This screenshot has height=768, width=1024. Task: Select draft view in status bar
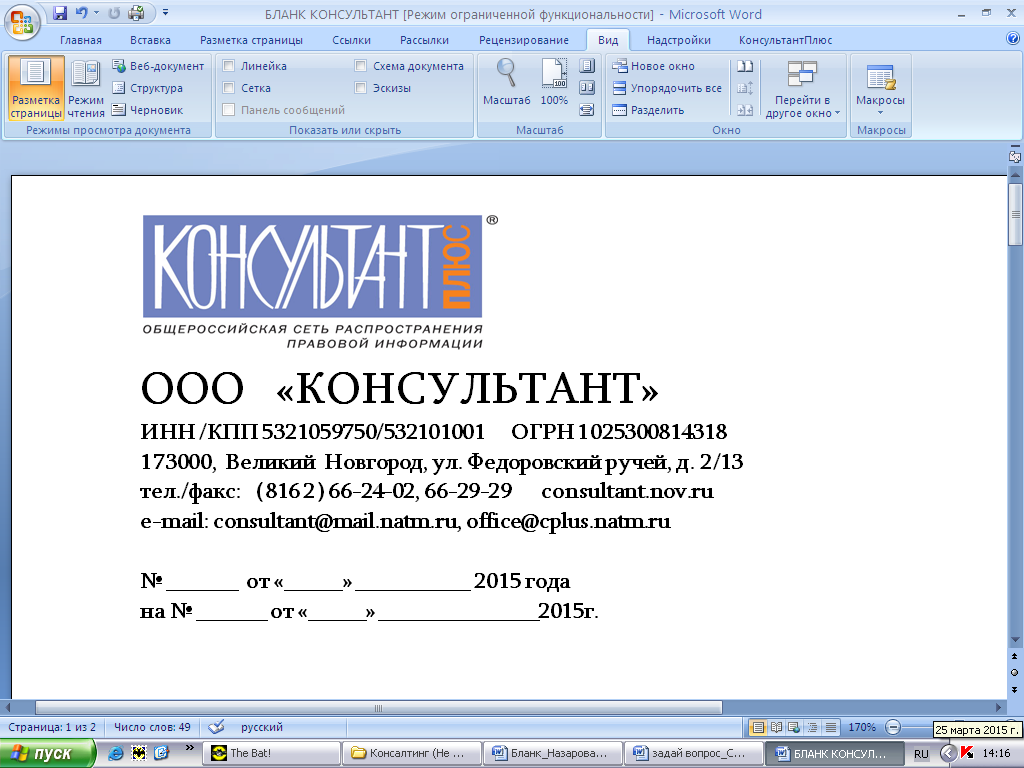click(831, 727)
